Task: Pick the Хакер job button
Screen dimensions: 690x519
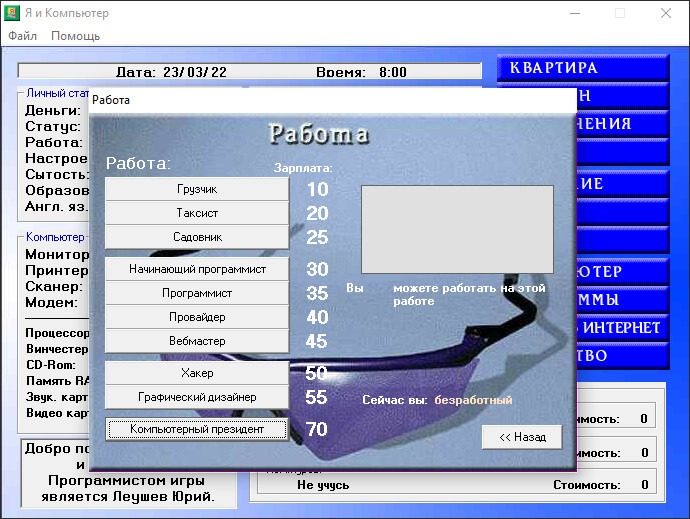Action: tap(197, 373)
